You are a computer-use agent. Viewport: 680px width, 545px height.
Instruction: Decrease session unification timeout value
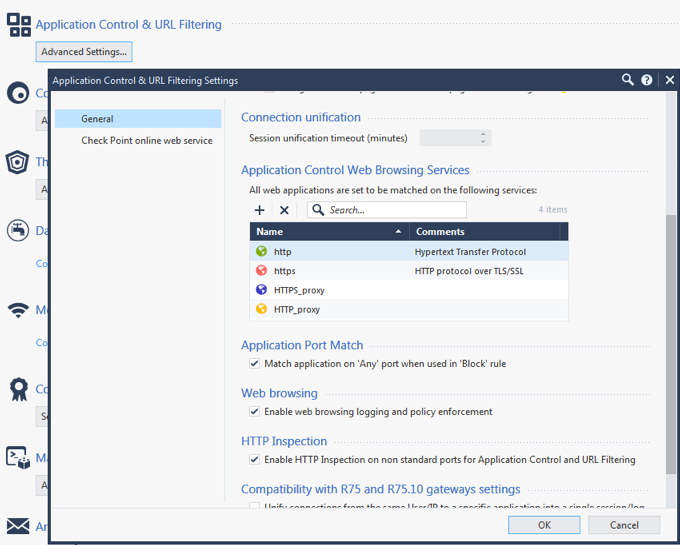tap(483, 142)
